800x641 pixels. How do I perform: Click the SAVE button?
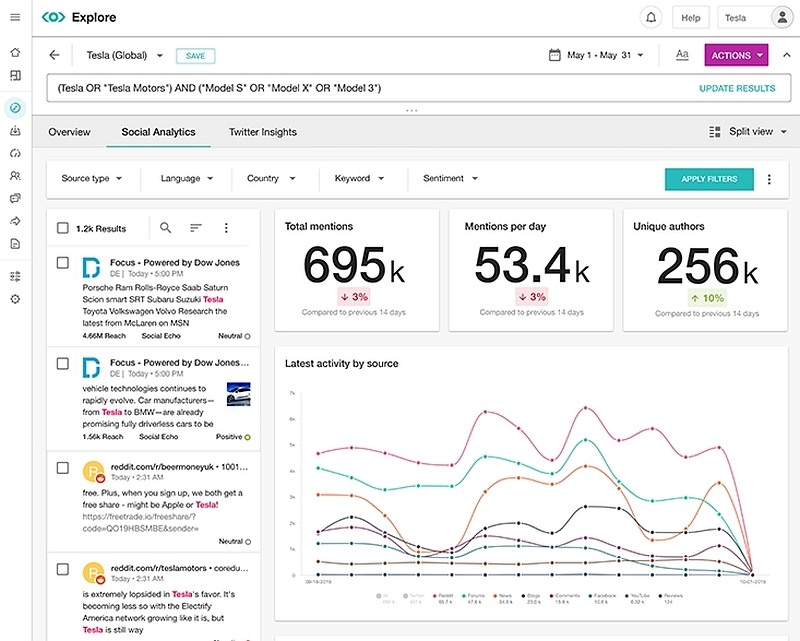[x=195, y=56]
